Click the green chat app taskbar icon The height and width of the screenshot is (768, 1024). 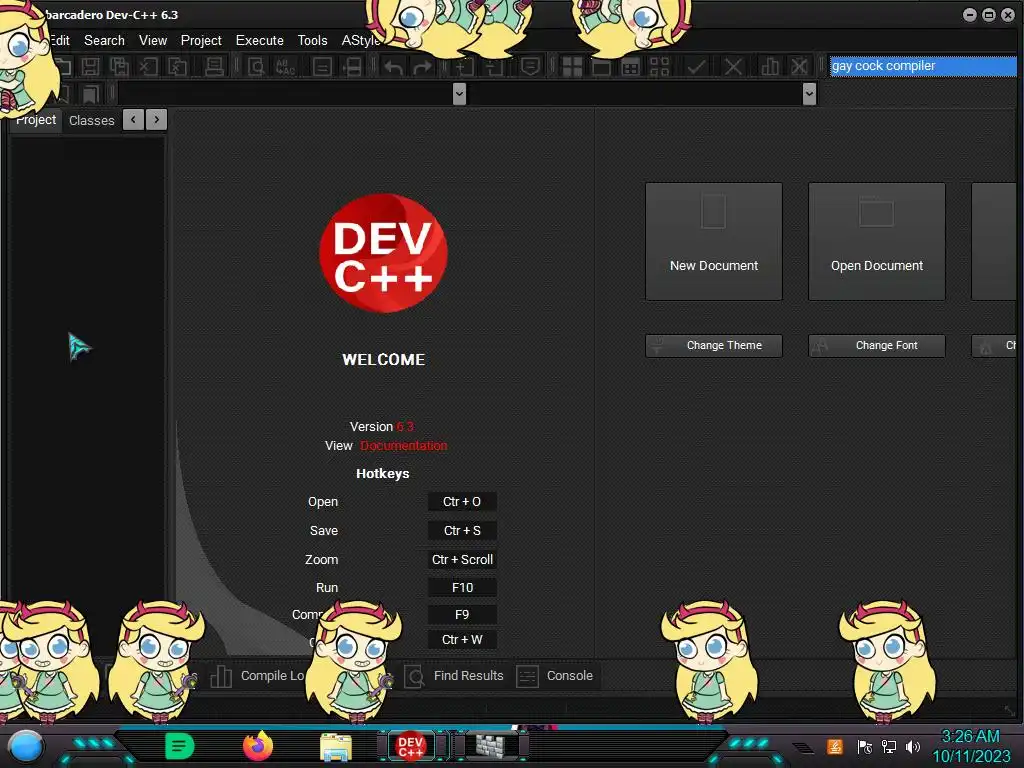pos(180,746)
